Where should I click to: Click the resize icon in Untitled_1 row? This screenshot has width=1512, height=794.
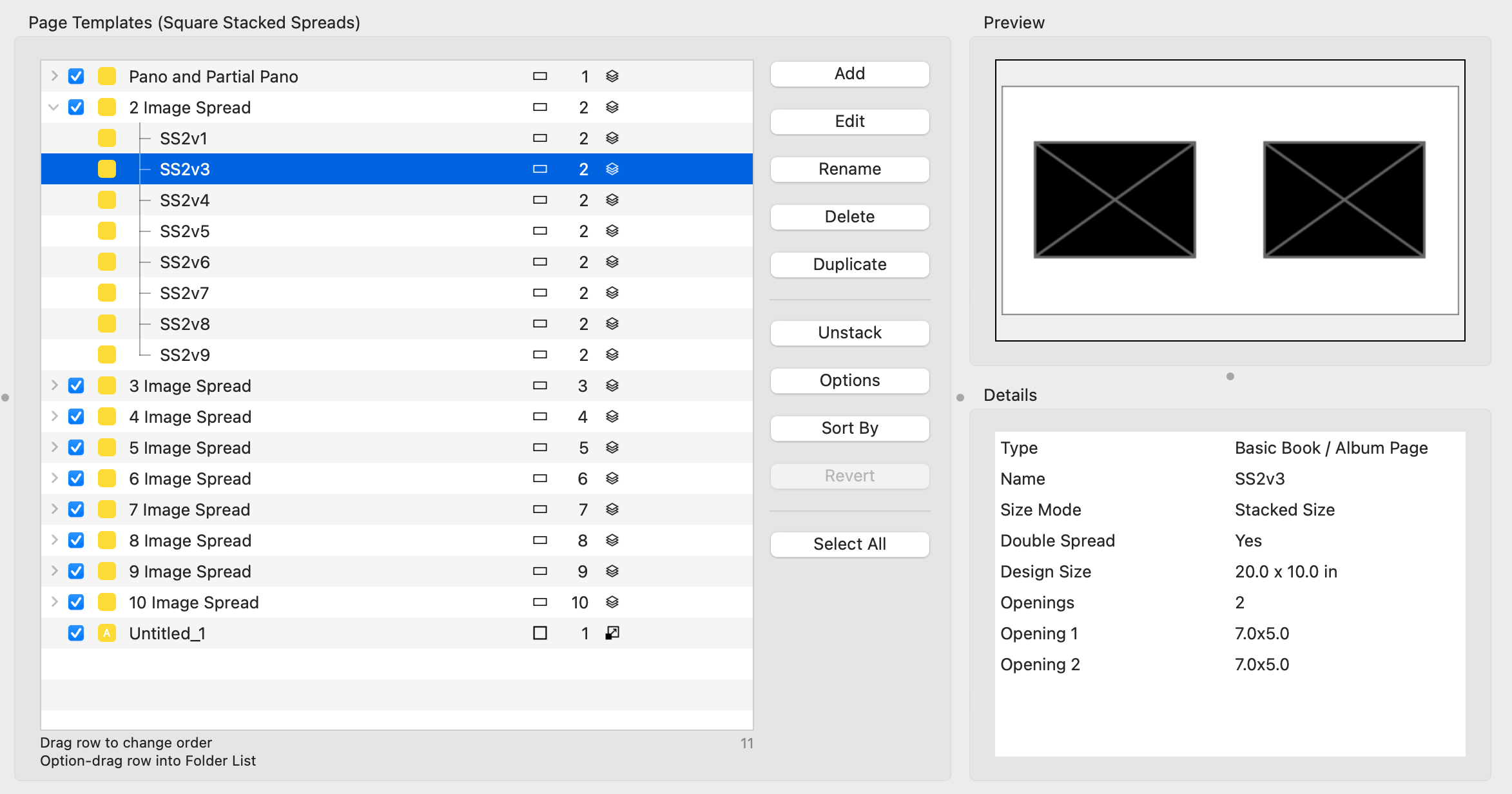tap(612, 633)
